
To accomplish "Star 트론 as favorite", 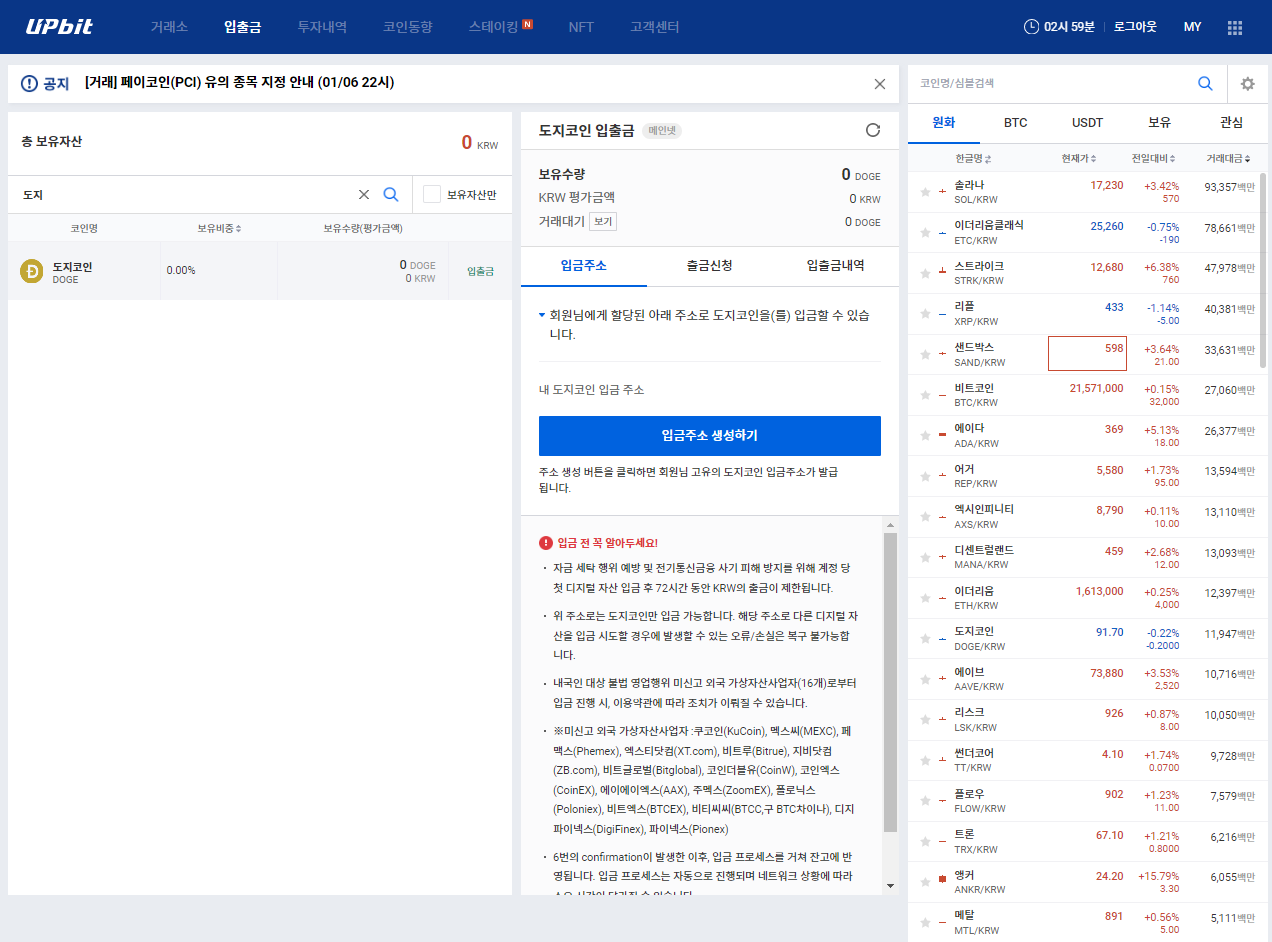I will click(x=925, y=842).
